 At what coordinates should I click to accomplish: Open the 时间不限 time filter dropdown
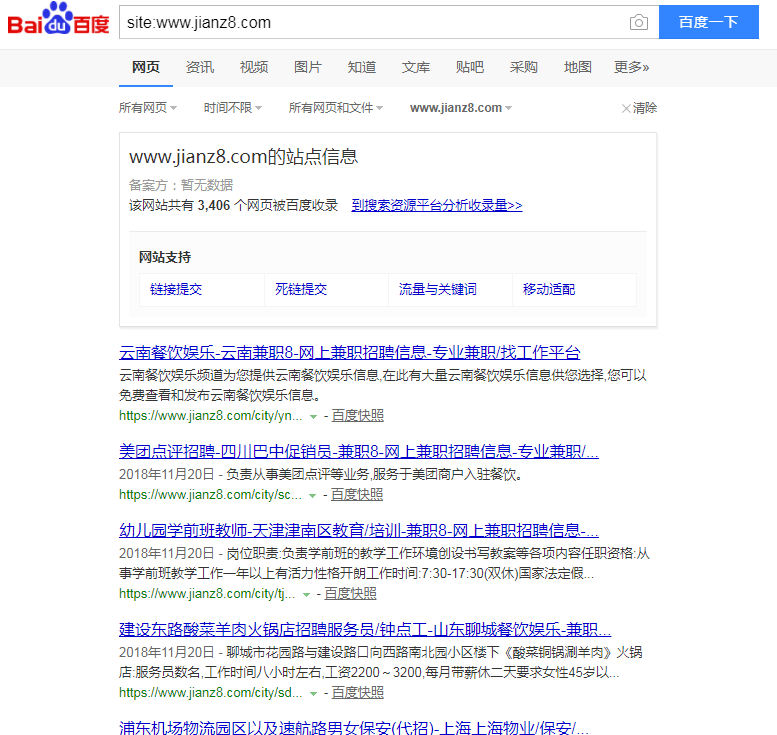coord(233,108)
